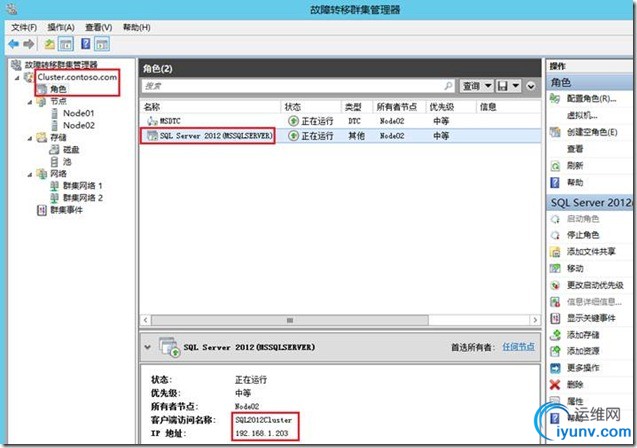Open 文件(F) menu
Viewport: 637px width, 448px height.
[24, 27]
